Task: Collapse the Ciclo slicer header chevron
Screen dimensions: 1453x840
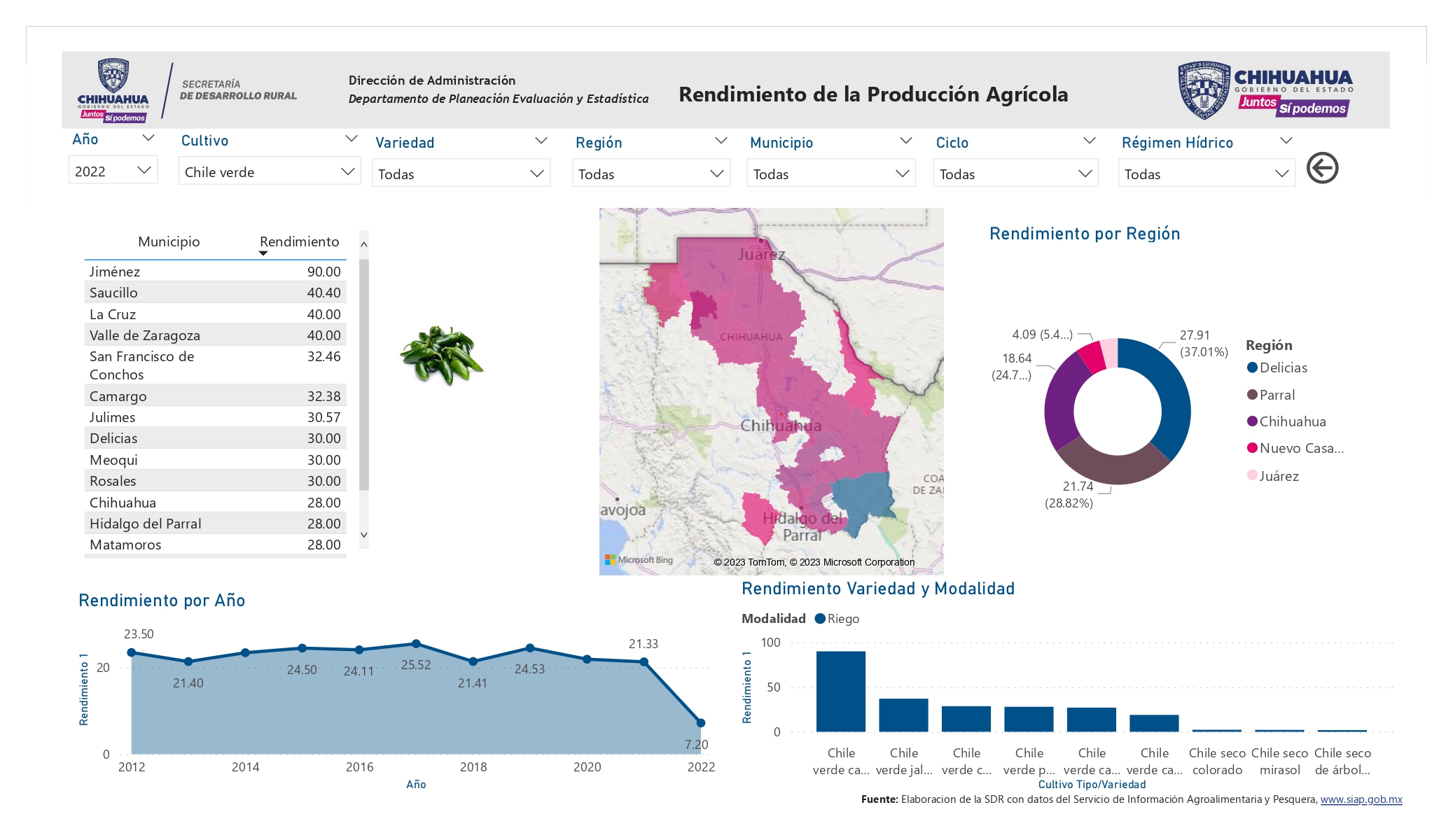Action: tap(1089, 141)
